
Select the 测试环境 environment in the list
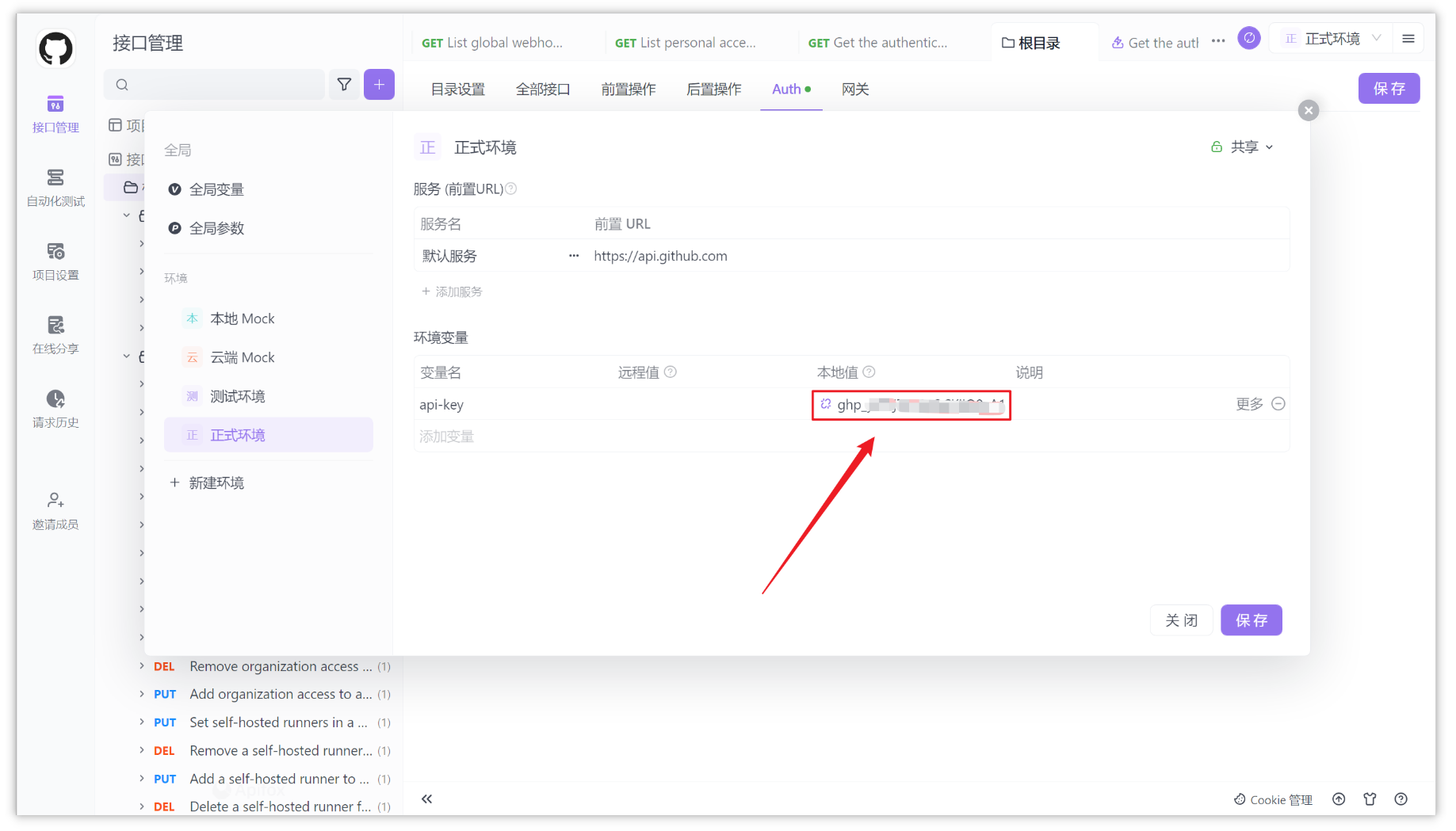click(239, 395)
